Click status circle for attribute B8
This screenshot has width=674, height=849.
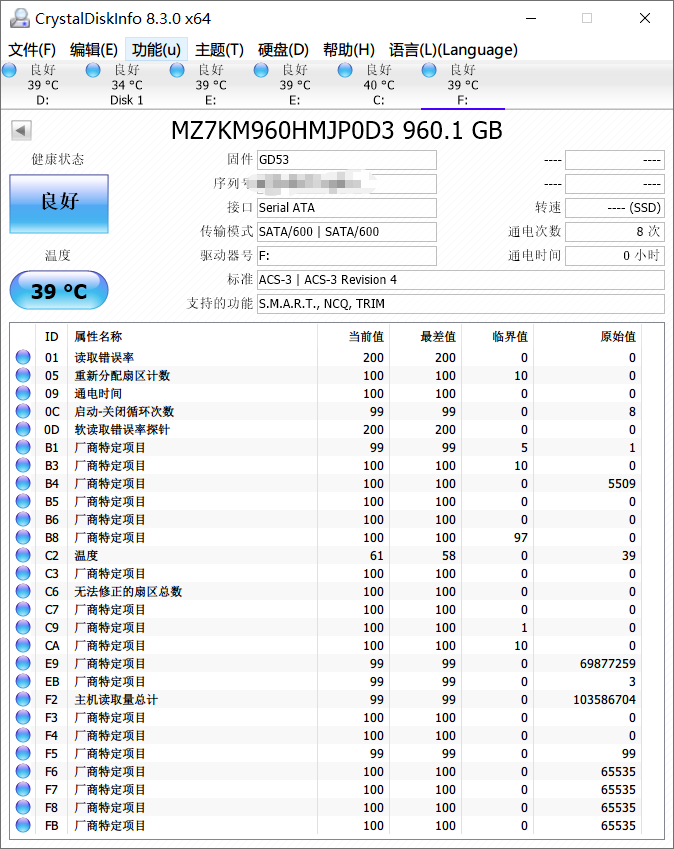(x=23, y=537)
